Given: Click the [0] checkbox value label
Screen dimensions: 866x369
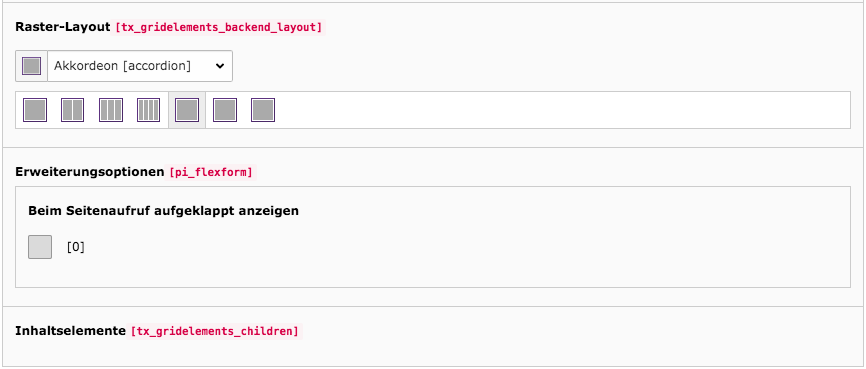Looking at the screenshot, I should 76,247.
